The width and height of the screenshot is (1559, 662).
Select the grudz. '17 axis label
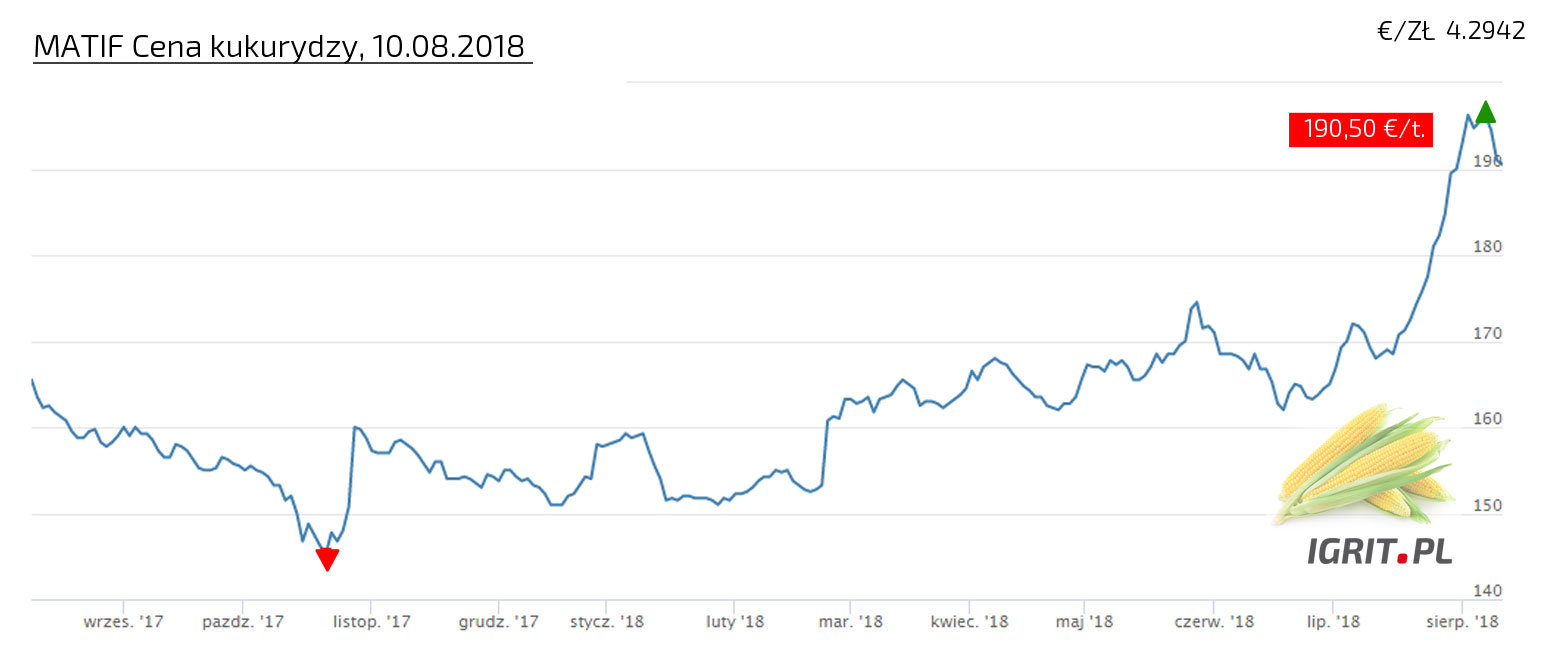point(498,622)
